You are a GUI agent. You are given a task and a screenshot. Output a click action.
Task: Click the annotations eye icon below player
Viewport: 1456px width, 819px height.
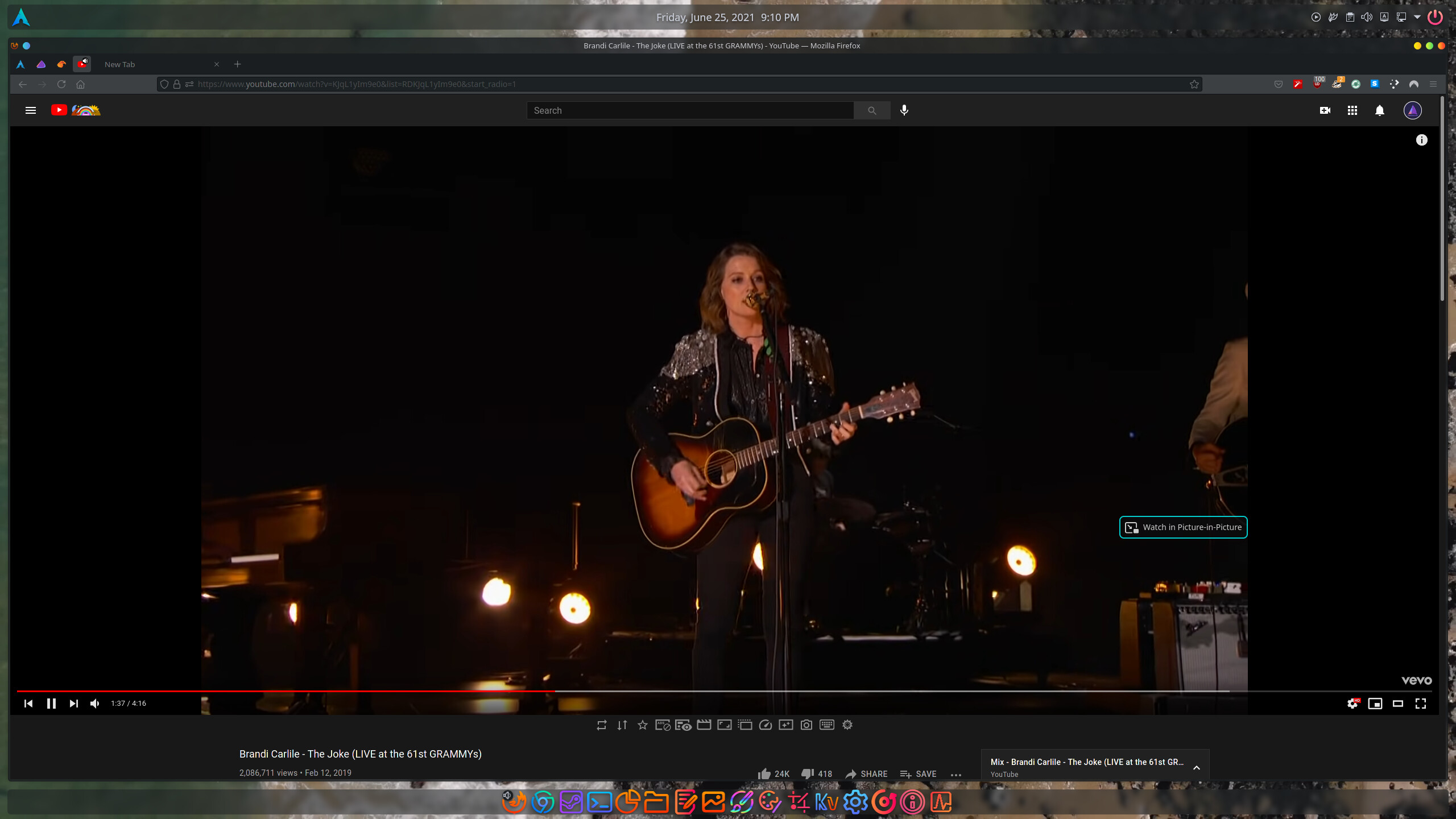coord(683,725)
